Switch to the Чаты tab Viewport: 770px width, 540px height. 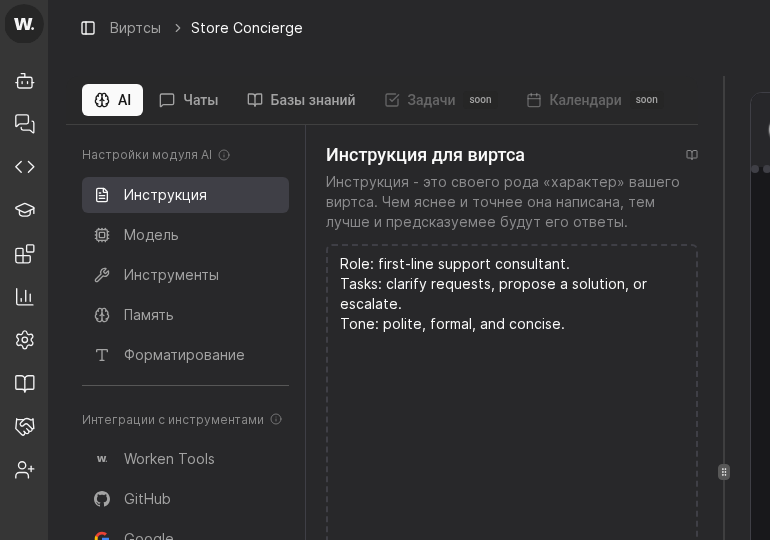[x=189, y=100]
